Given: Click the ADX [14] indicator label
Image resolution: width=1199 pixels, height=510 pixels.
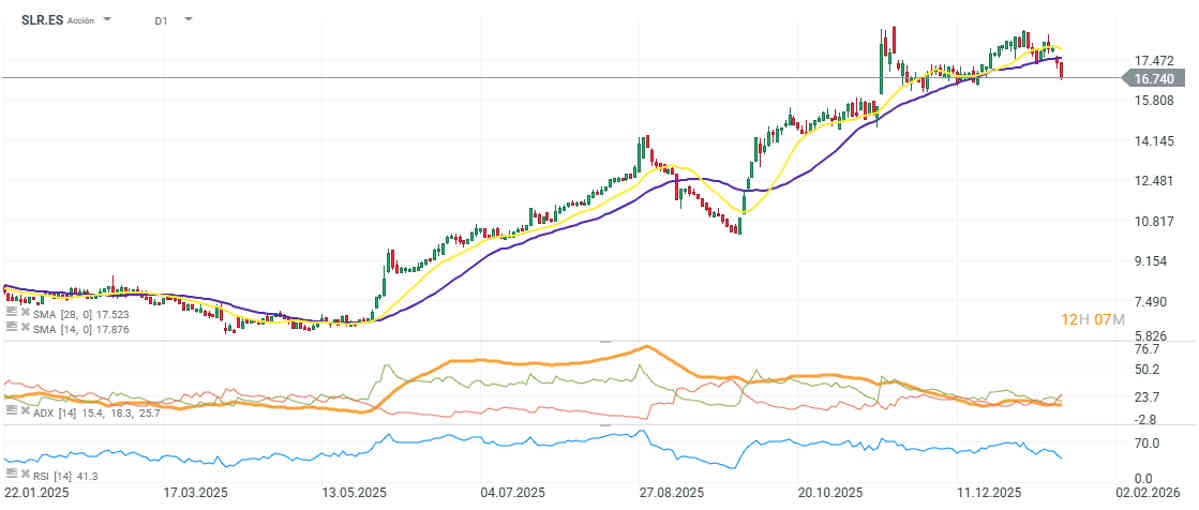Looking at the screenshot, I should tap(54, 411).
